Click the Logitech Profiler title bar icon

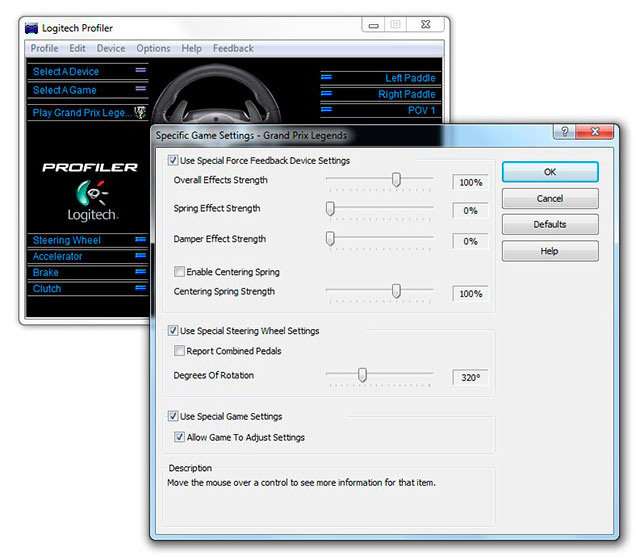pos(31,28)
